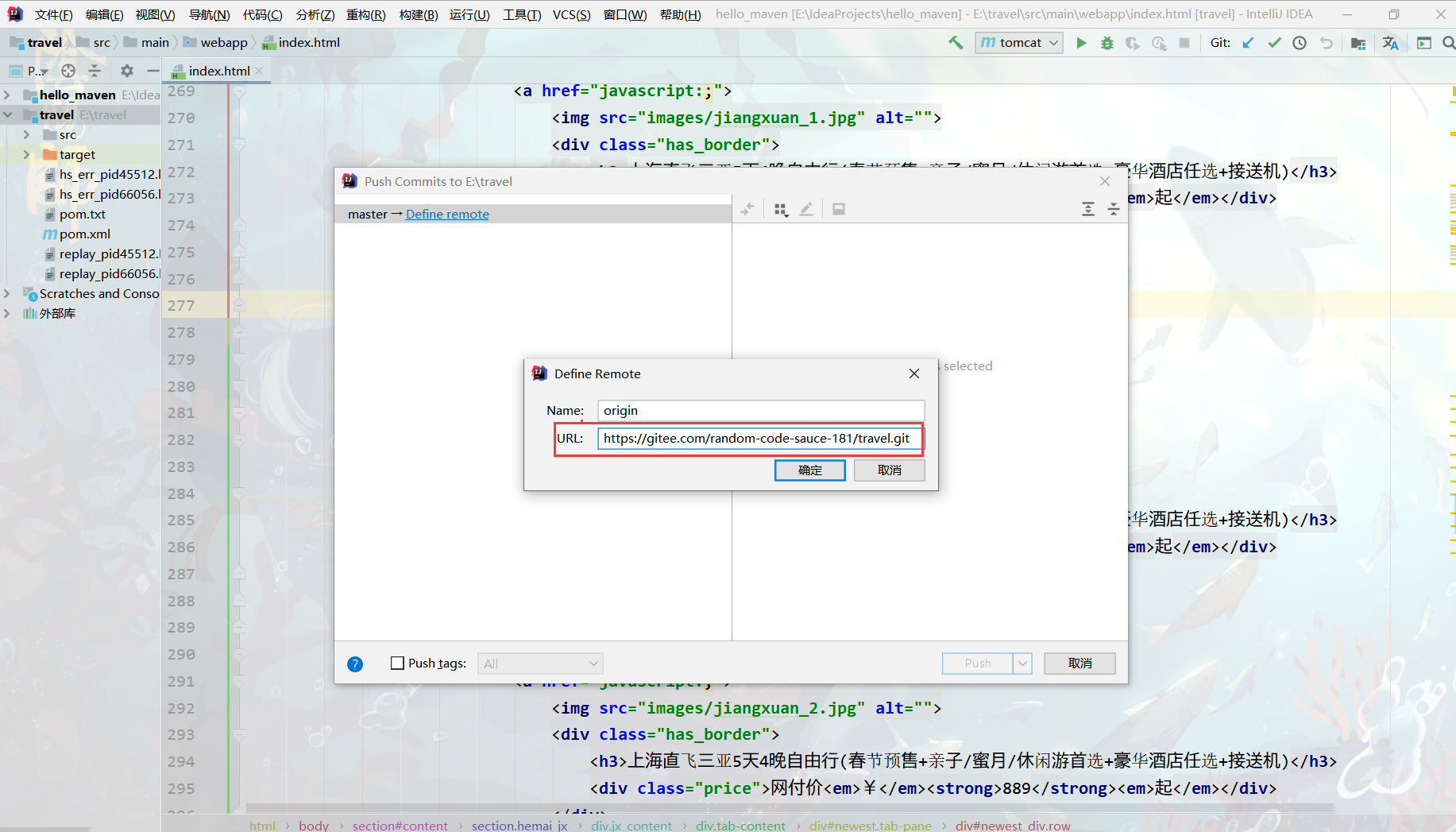Click the profiler run icon

[x=1159, y=43]
